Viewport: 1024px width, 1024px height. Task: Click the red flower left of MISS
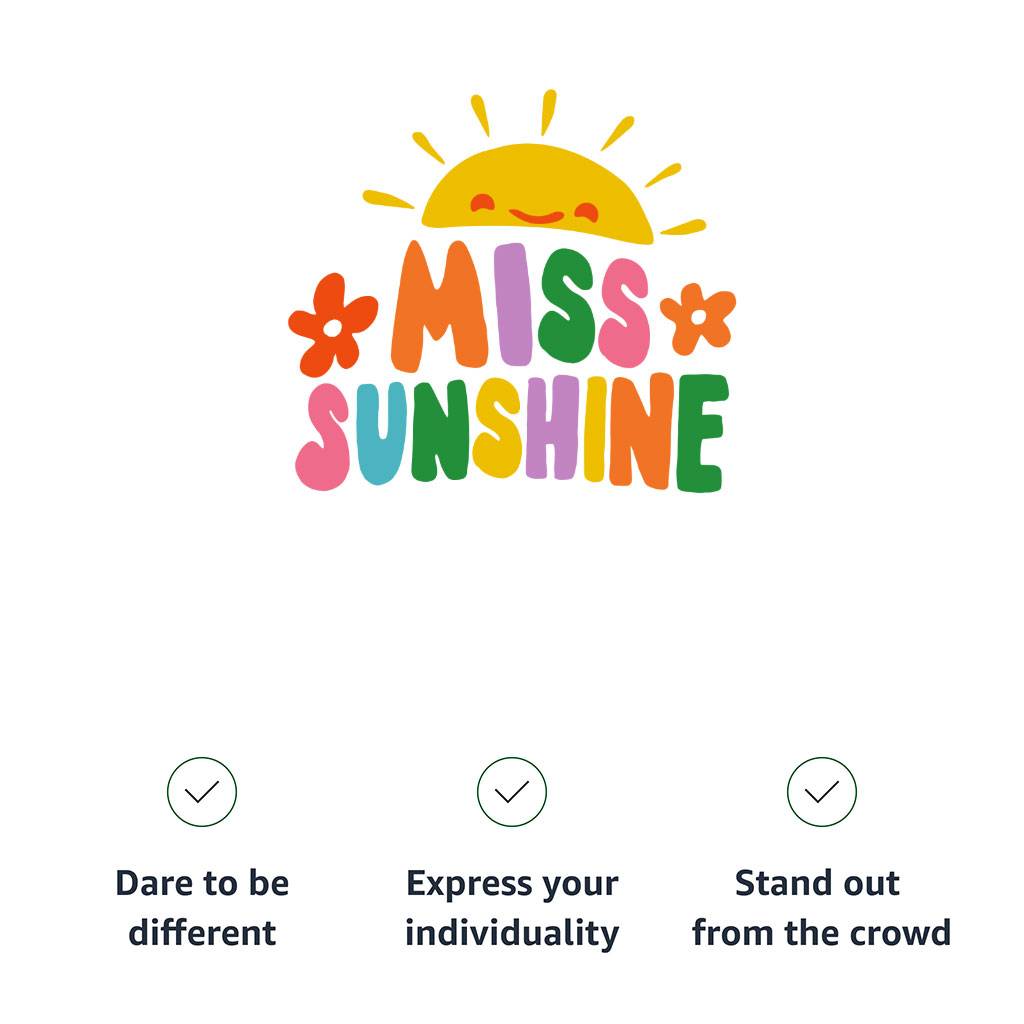(333, 325)
